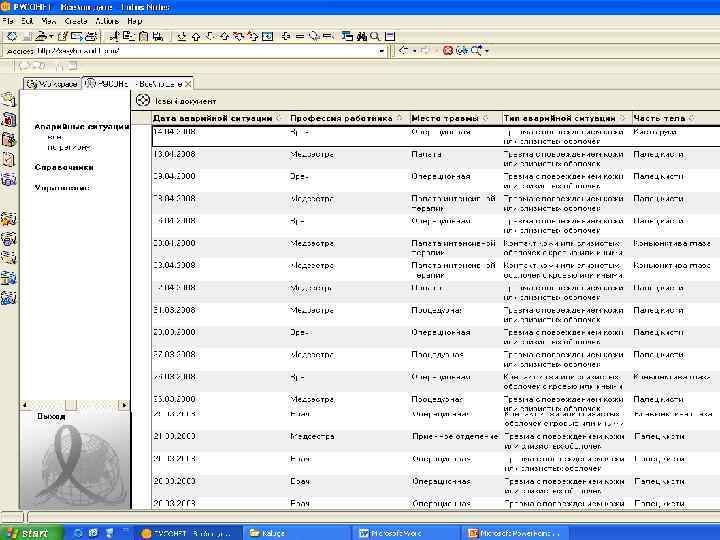
Task: Open the dropdown next to the Back arrow
Action: pos(414,51)
